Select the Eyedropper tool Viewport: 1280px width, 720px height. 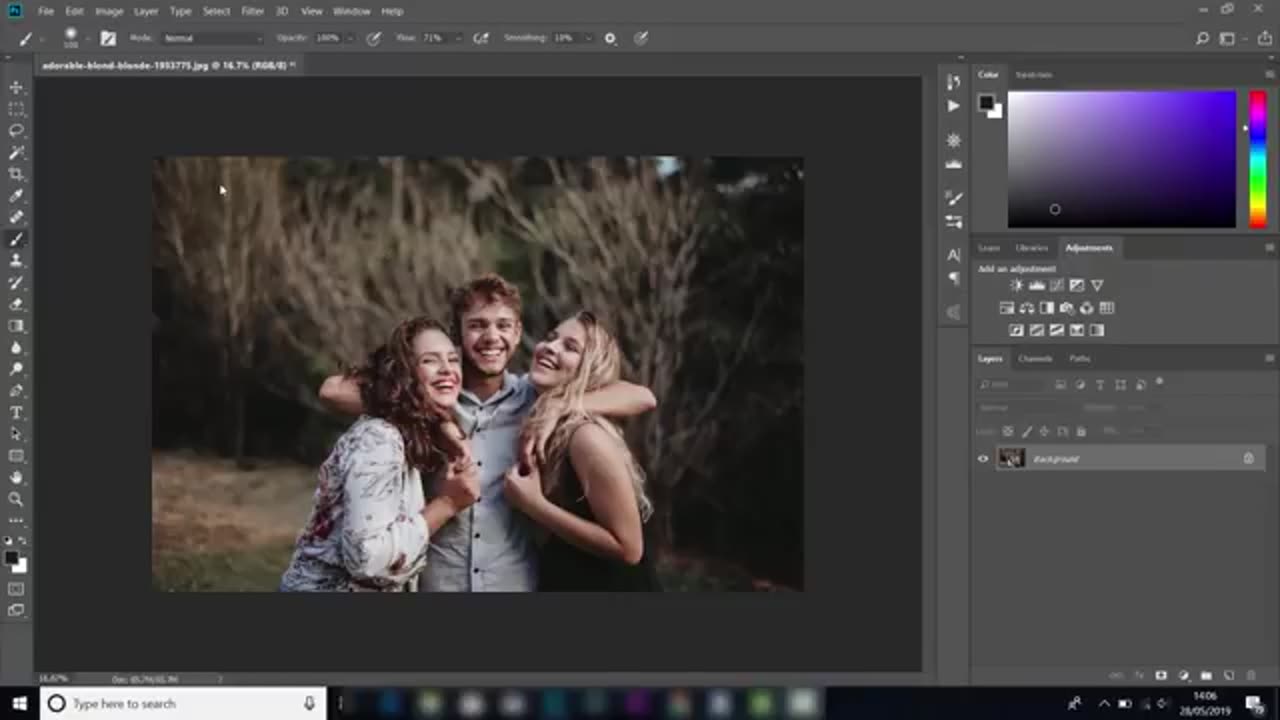[16, 196]
